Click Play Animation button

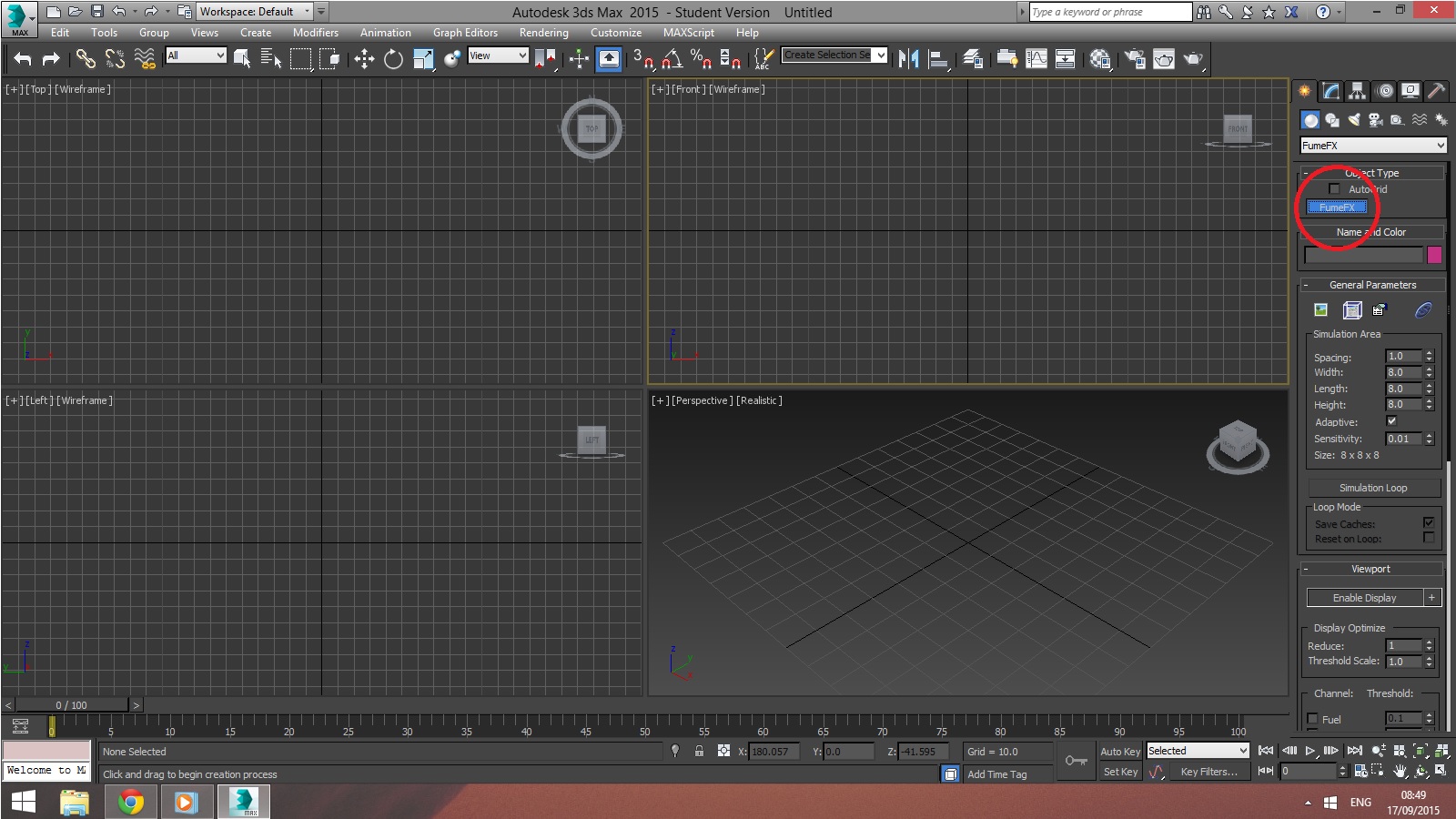1310,751
